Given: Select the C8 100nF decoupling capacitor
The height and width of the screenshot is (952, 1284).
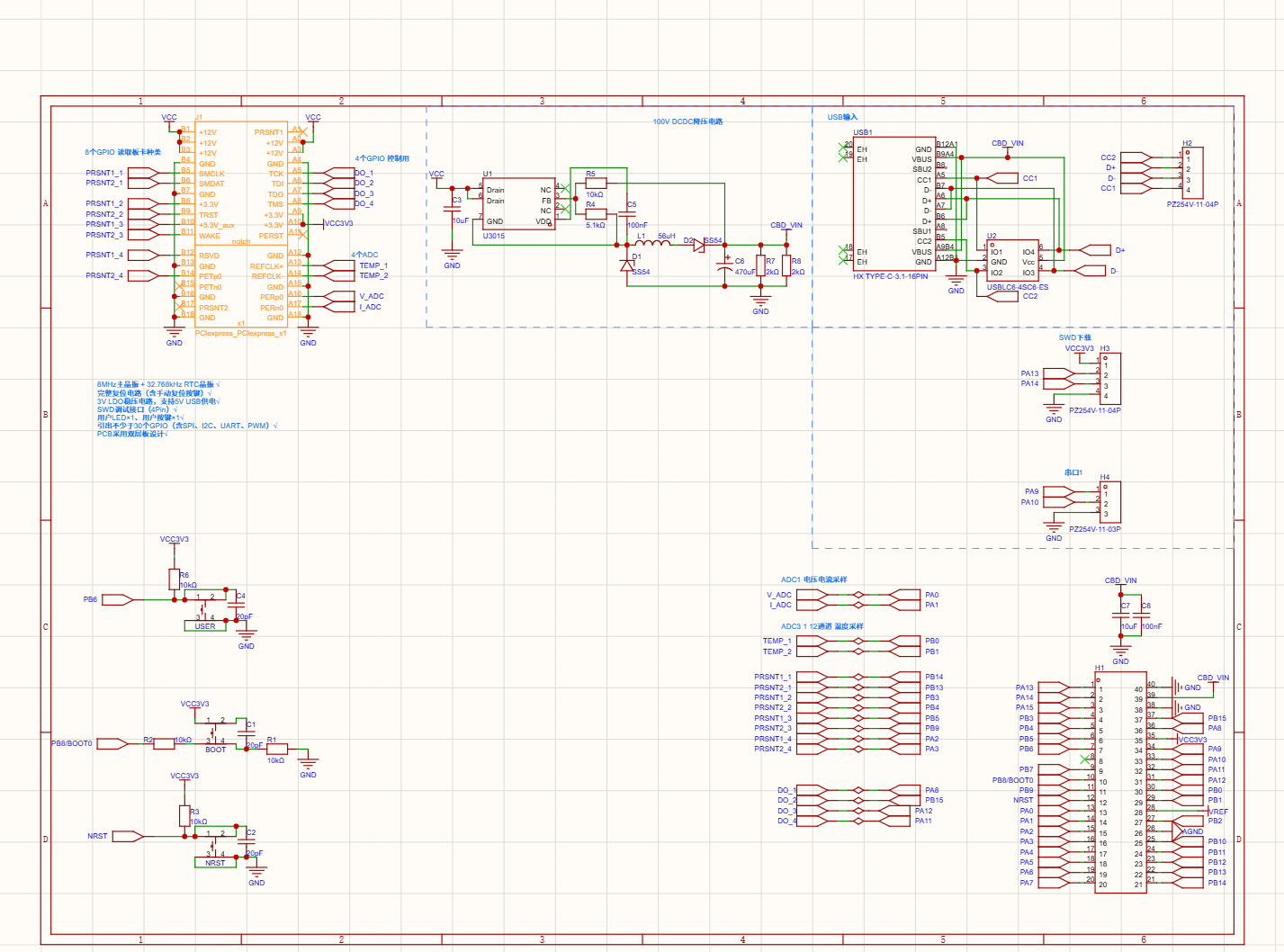Looking at the screenshot, I should 1142,615.
